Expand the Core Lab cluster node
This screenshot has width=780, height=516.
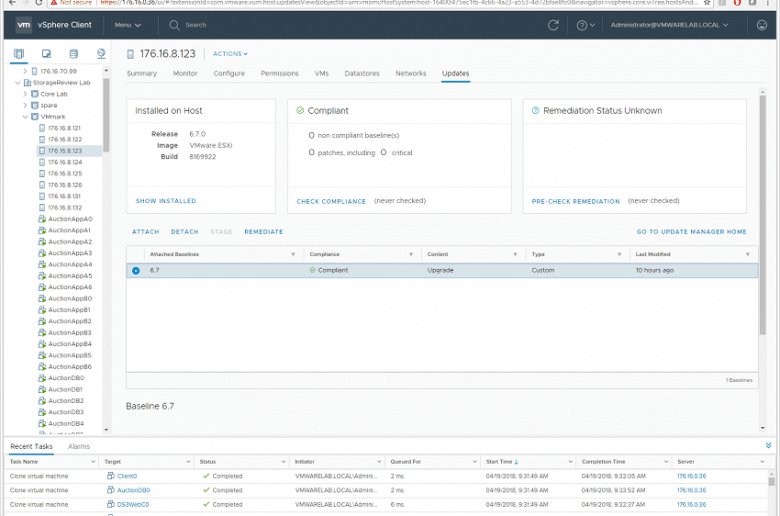click(25, 94)
